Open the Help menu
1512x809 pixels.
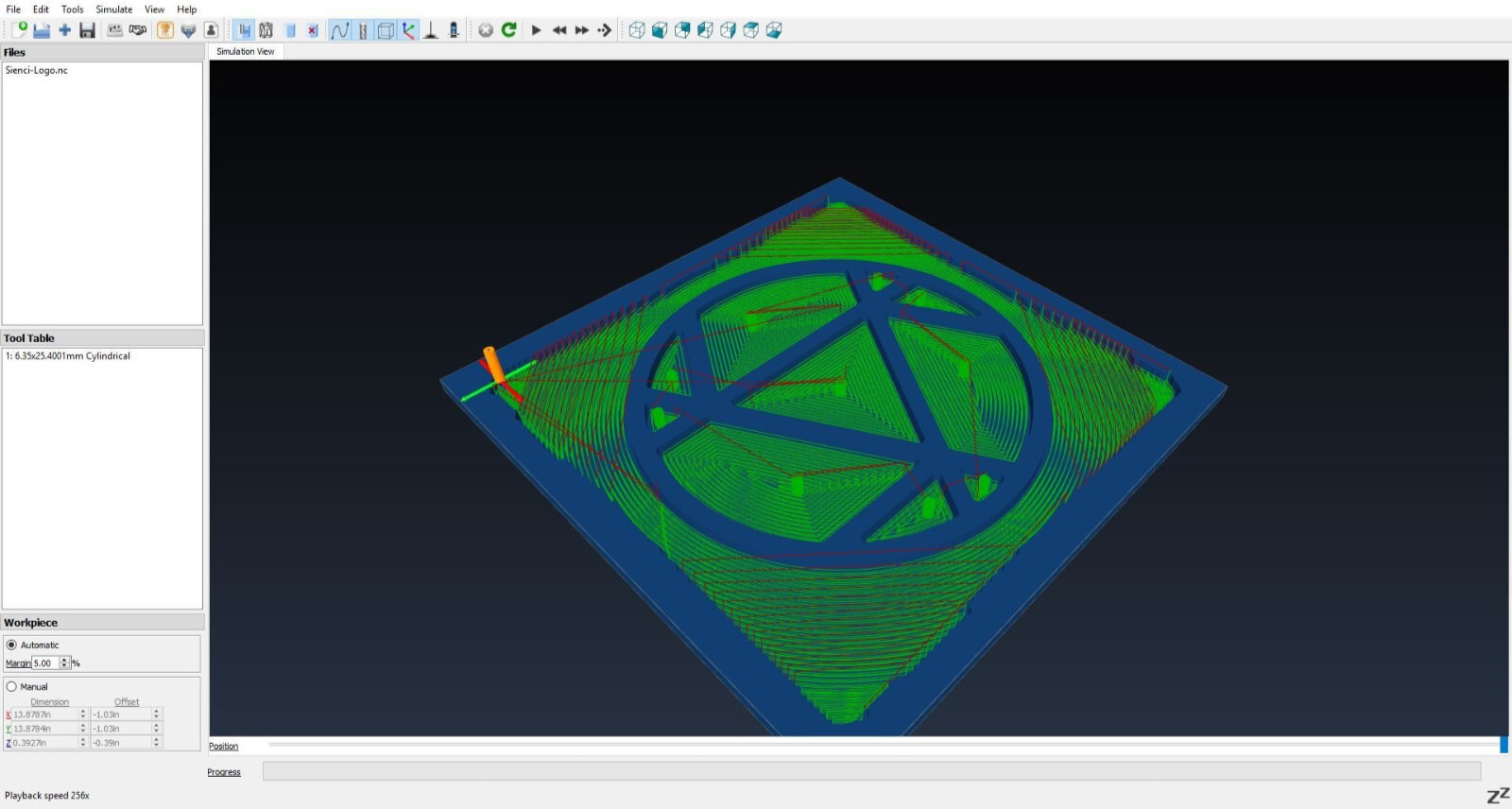coord(187,9)
